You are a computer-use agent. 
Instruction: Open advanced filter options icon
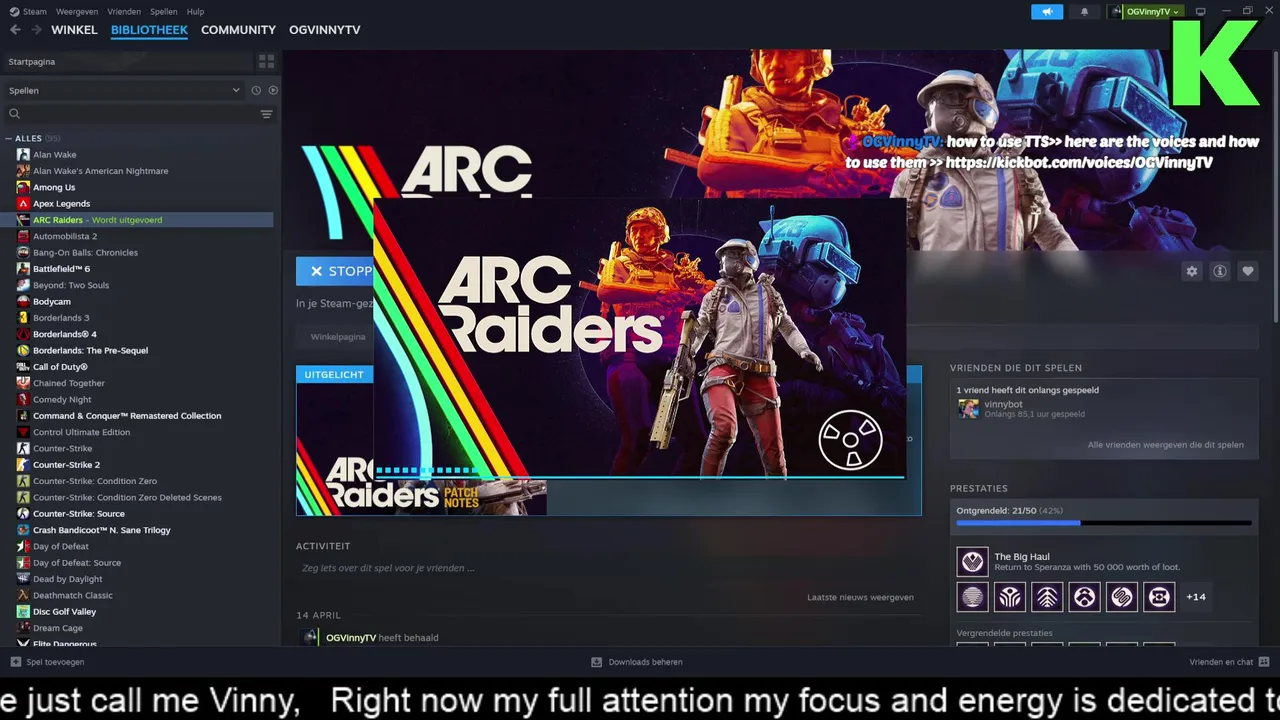[266, 114]
